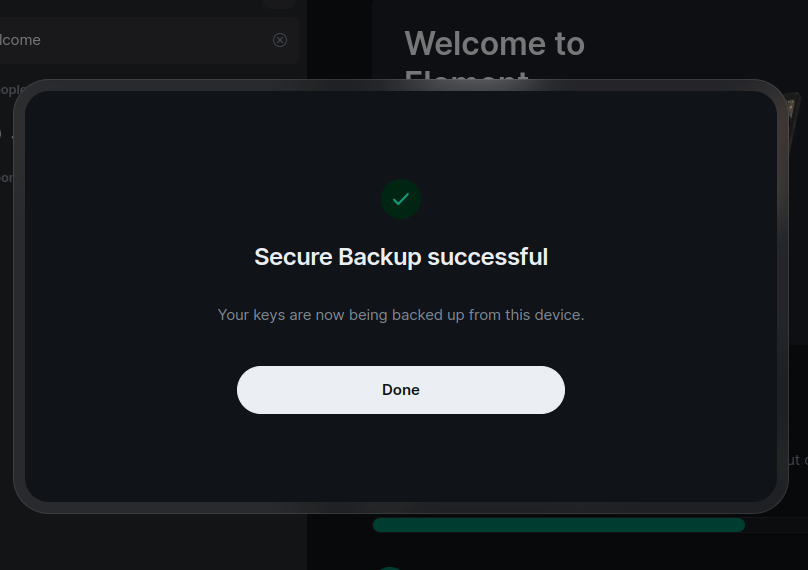Click the green setup progress bar
This screenshot has width=808, height=570.
tap(559, 525)
